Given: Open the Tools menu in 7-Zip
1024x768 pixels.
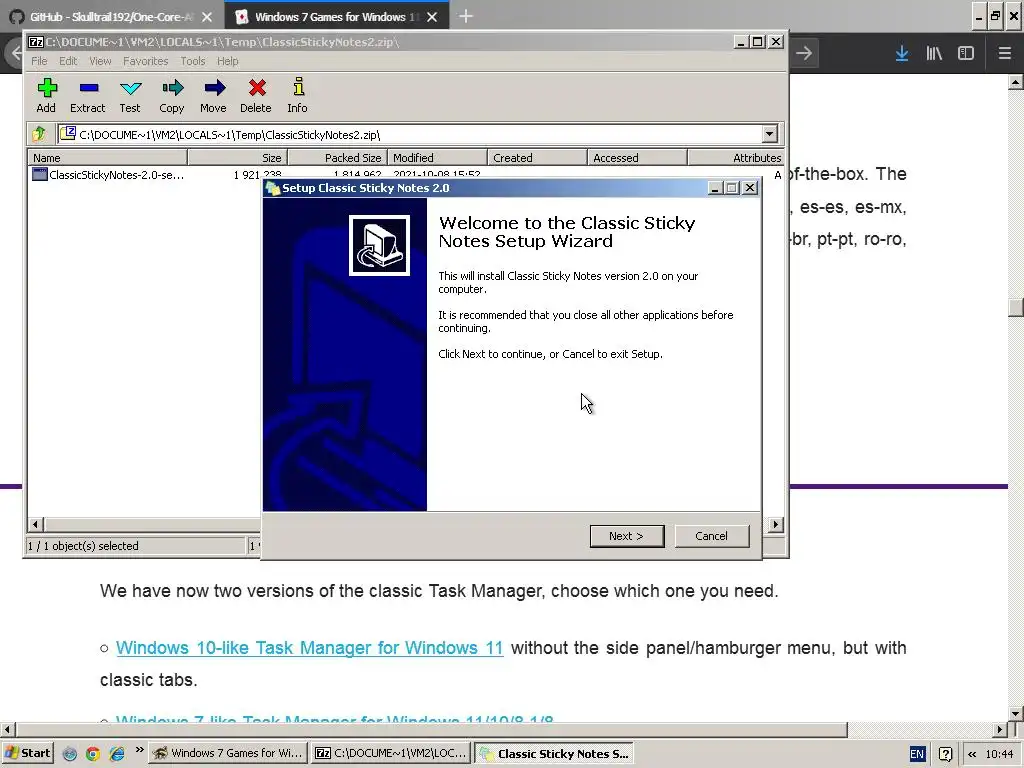Looking at the screenshot, I should (193, 61).
